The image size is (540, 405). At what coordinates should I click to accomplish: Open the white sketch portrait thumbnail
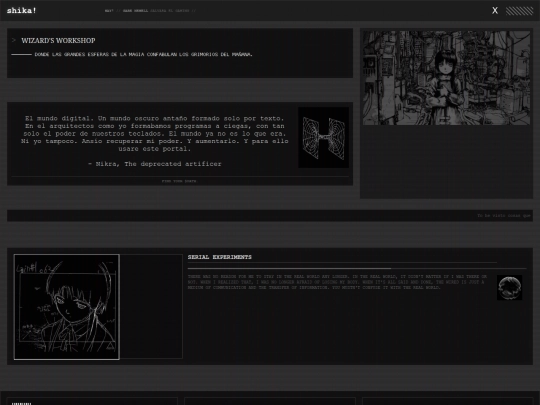[x=67, y=307]
